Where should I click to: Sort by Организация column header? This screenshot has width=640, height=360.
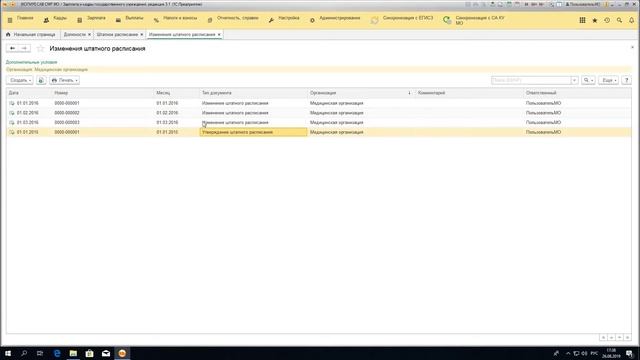click(x=323, y=93)
